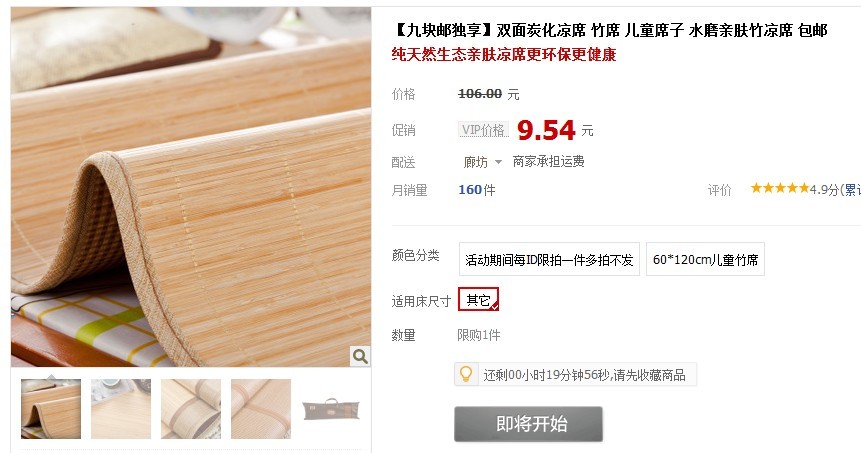
Task: Click the VIP价格 label
Action: tap(483, 130)
